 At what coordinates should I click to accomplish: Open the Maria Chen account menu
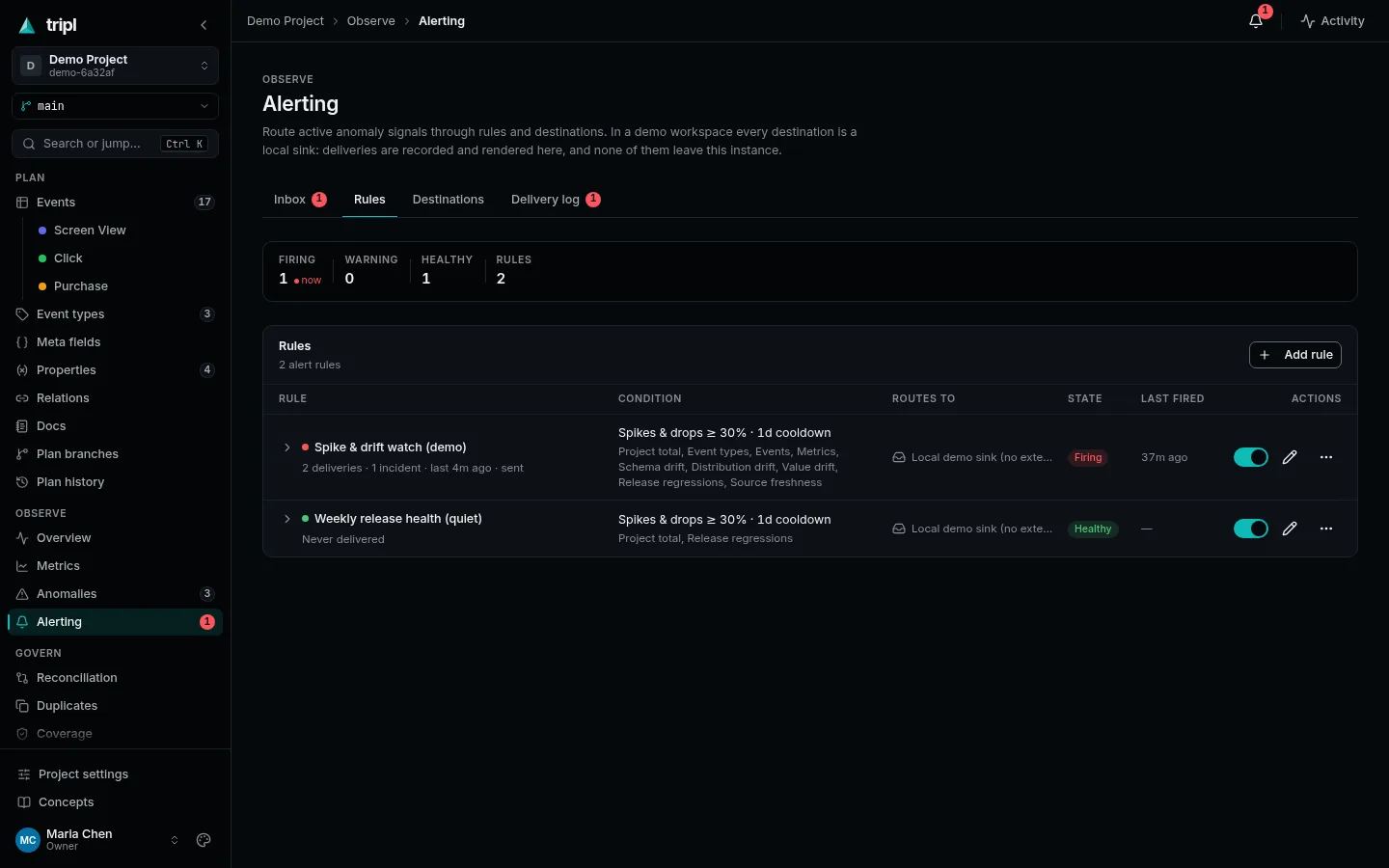(x=98, y=840)
